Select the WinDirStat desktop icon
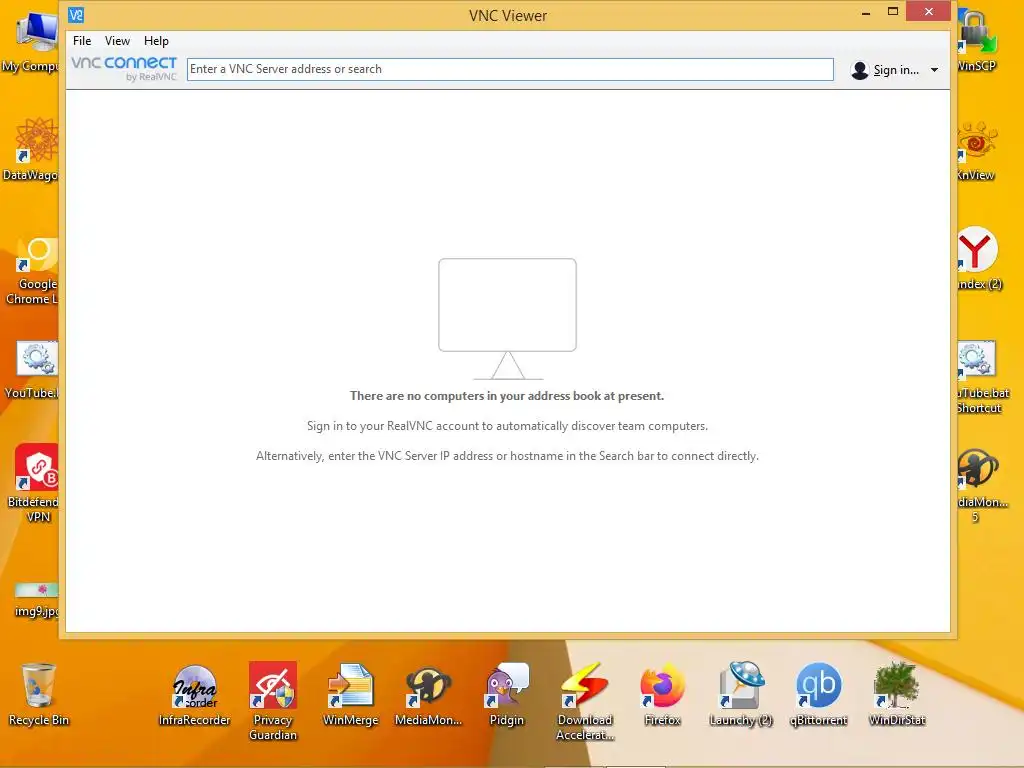 point(897,694)
